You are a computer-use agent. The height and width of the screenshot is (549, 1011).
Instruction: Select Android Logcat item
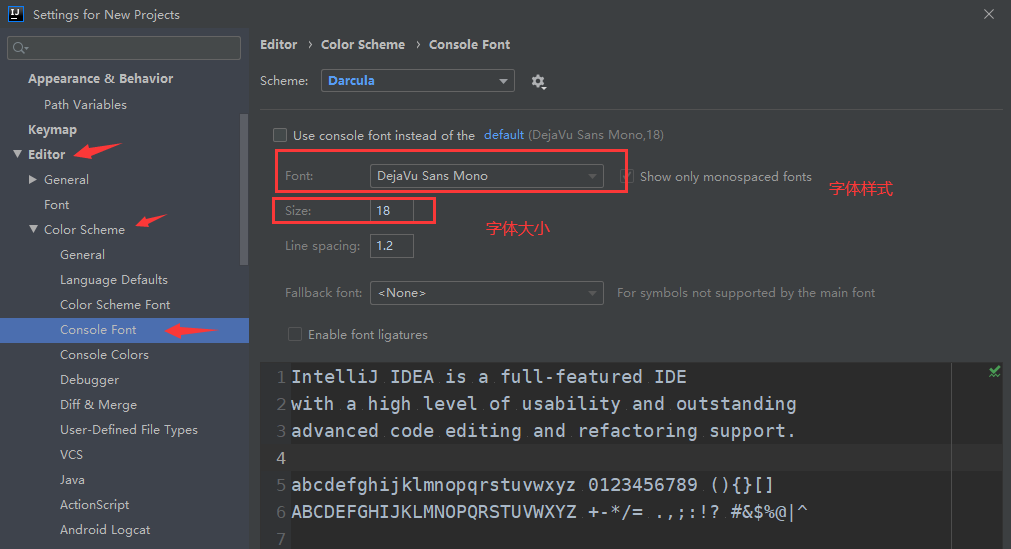pos(105,530)
